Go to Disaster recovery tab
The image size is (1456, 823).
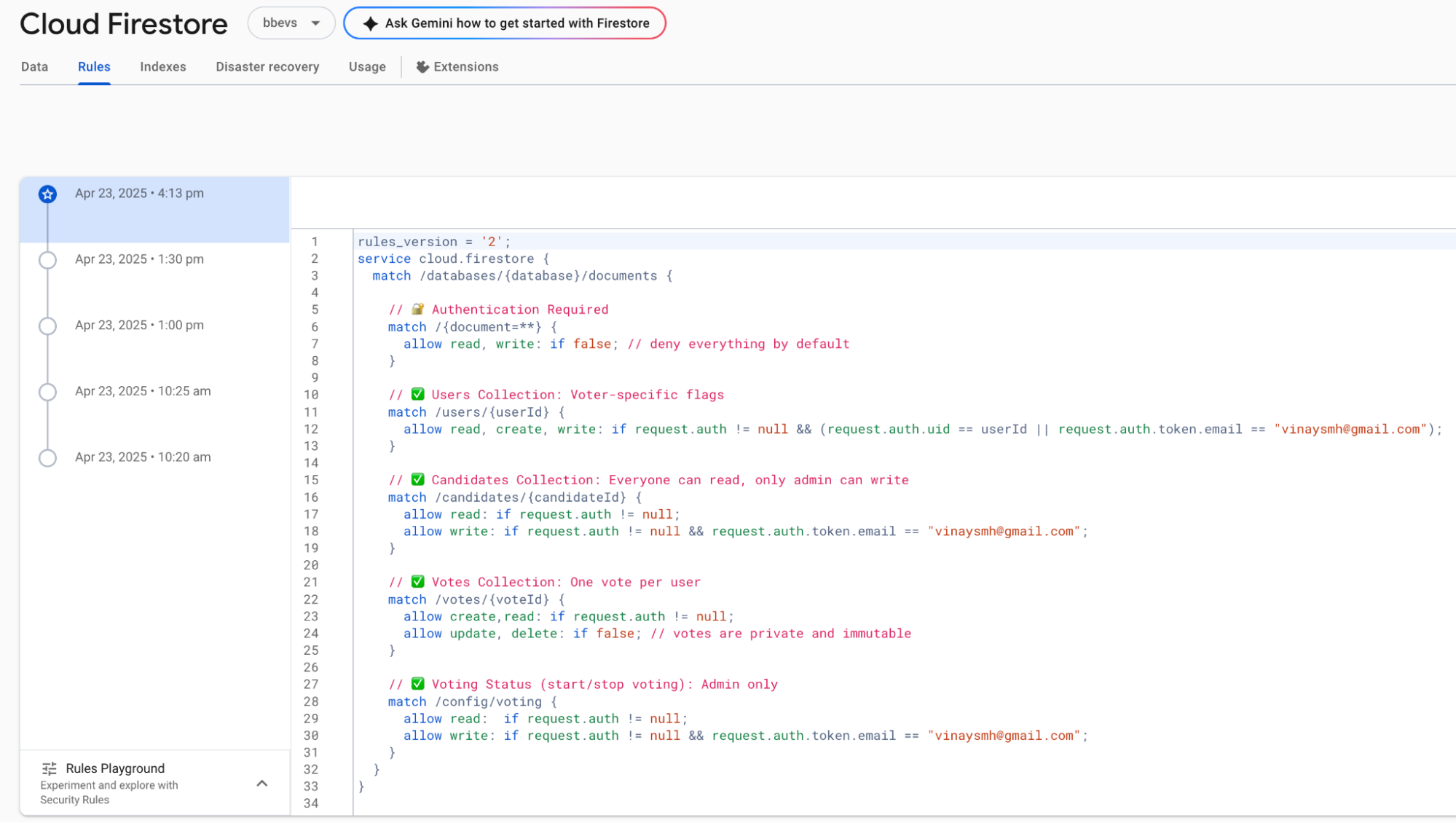tap(267, 67)
